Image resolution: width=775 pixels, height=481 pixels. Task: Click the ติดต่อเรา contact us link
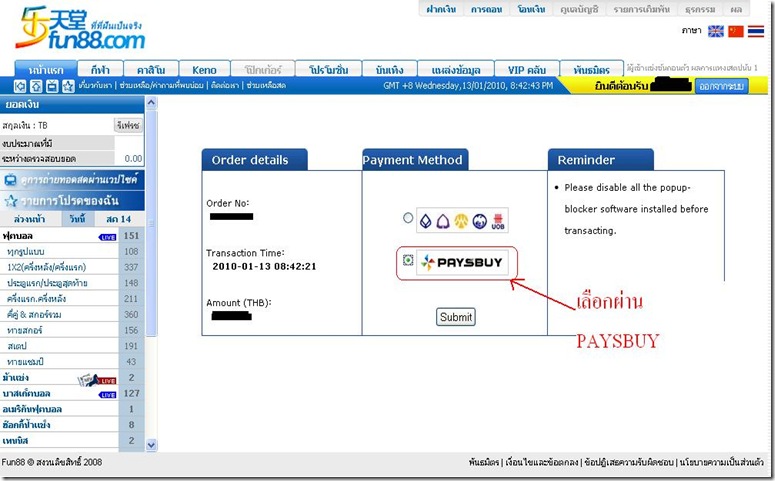224,86
